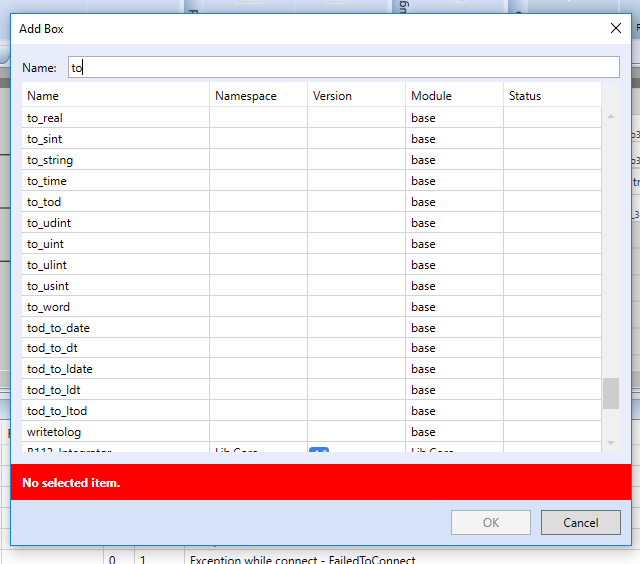Close the Add Box dialog
640x564 pixels.
[616, 28]
